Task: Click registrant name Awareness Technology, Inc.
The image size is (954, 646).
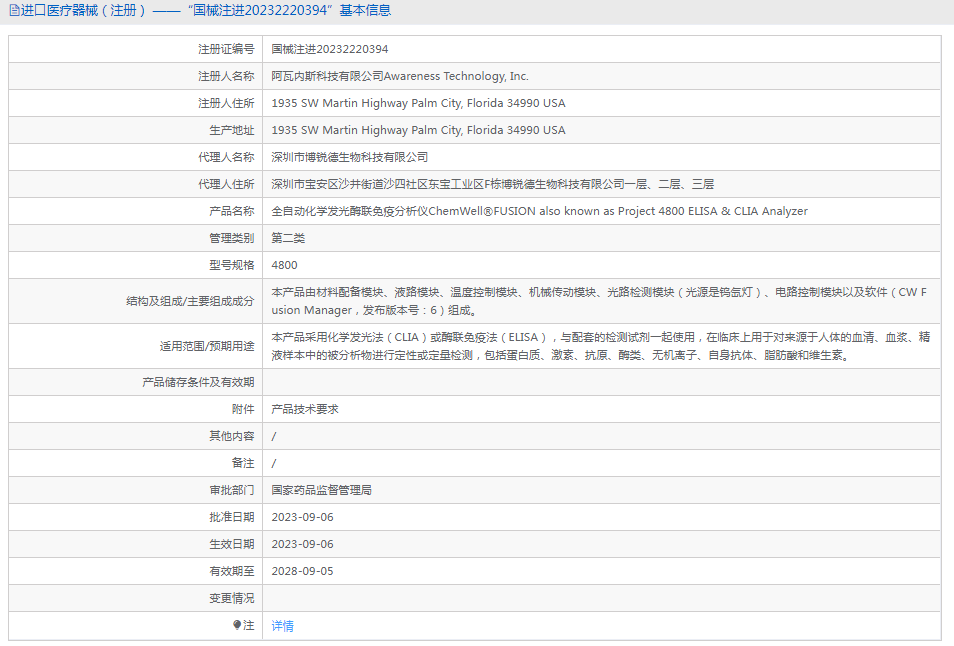Action: coord(456,76)
